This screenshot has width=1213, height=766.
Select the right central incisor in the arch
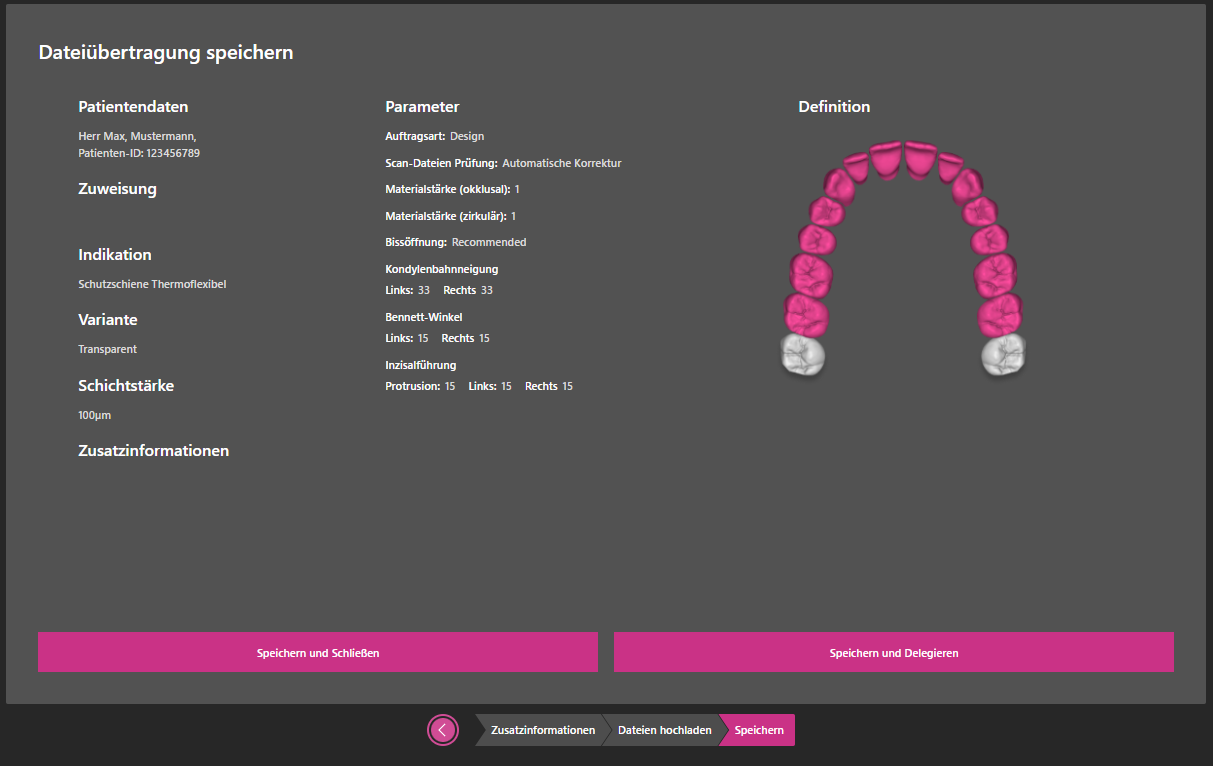click(920, 159)
